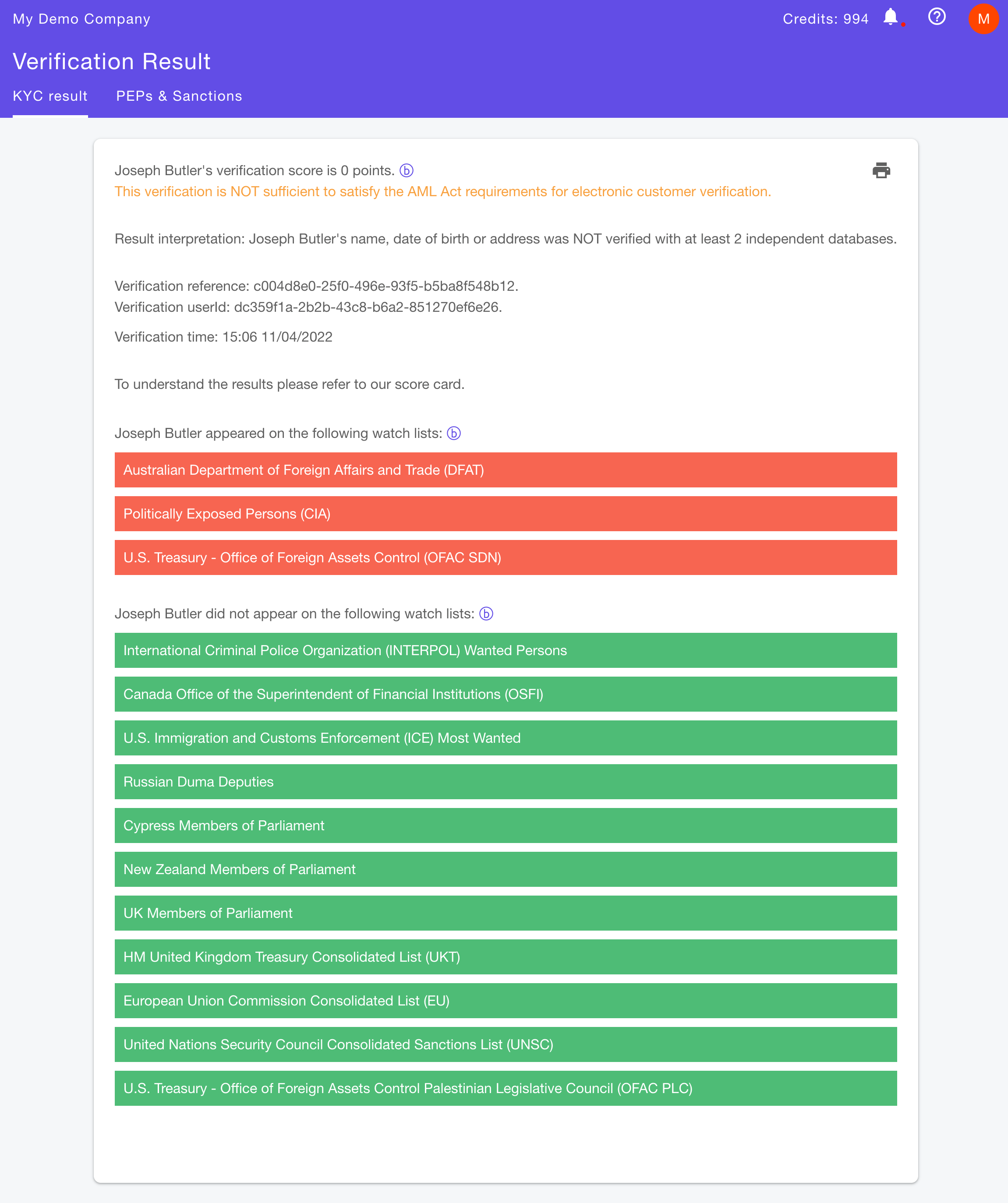
Task: Select the OFAC PLC row
Action: pos(506,1089)
